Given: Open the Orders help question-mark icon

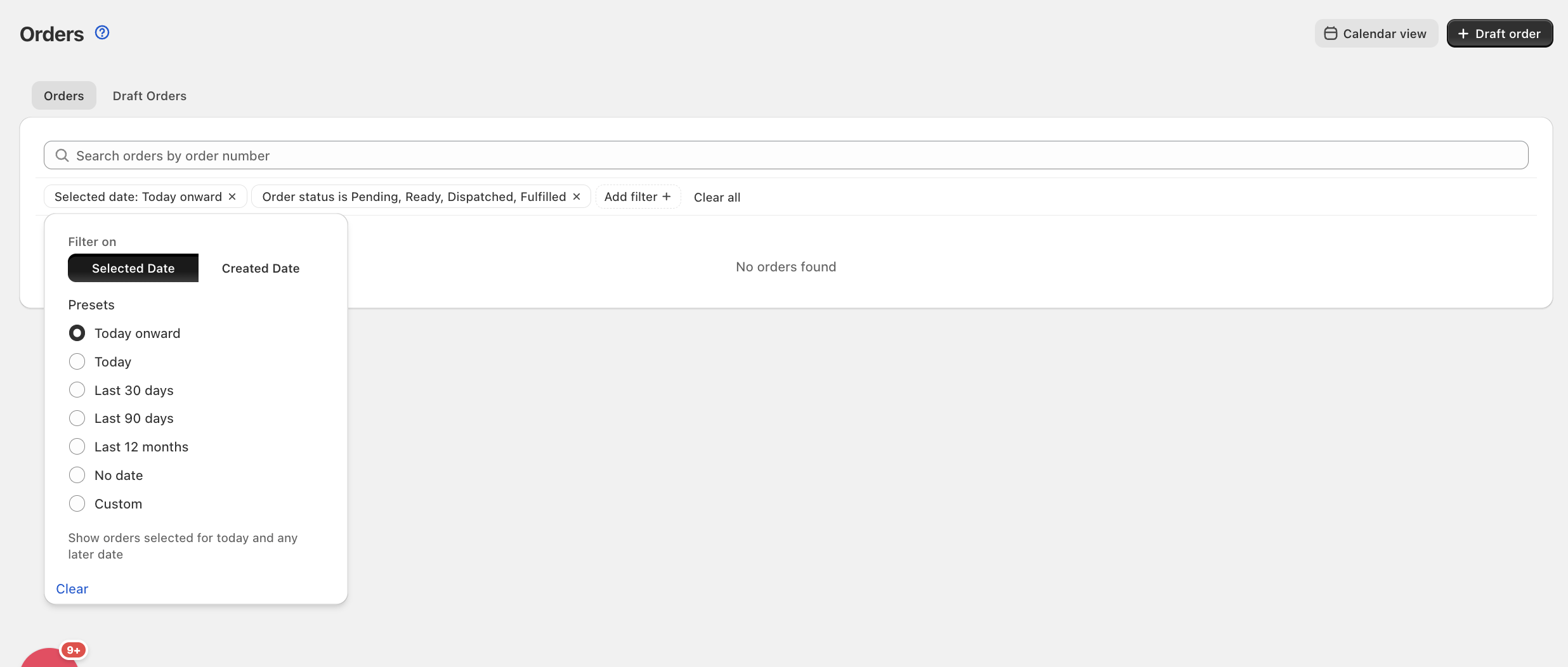Looking at the screenshot, I should click(x=102, y=32).
